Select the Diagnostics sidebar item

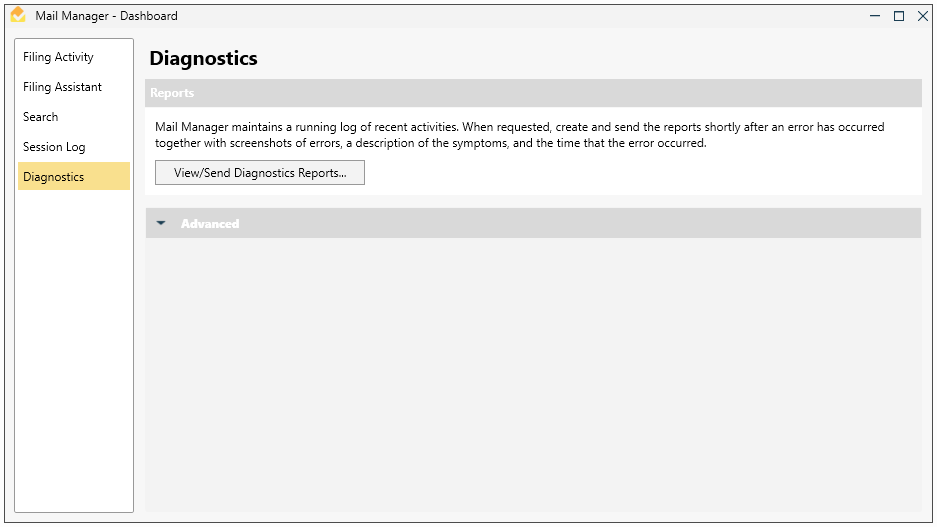[54, 177]
